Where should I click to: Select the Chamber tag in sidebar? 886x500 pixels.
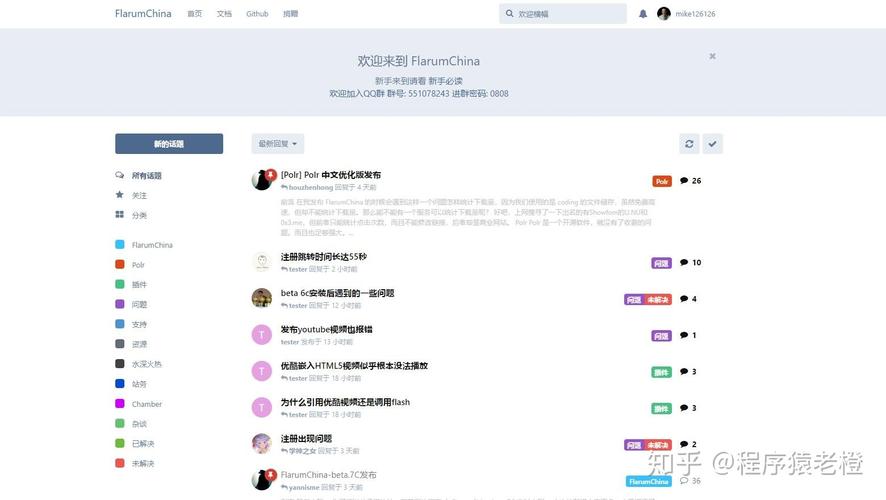coord(147,404)
